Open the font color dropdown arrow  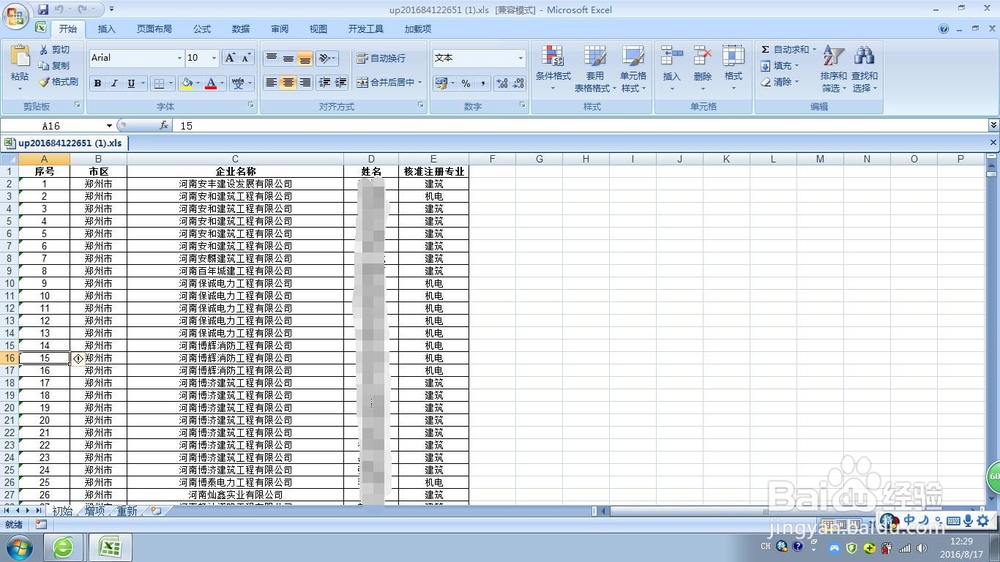click(222, 83)
